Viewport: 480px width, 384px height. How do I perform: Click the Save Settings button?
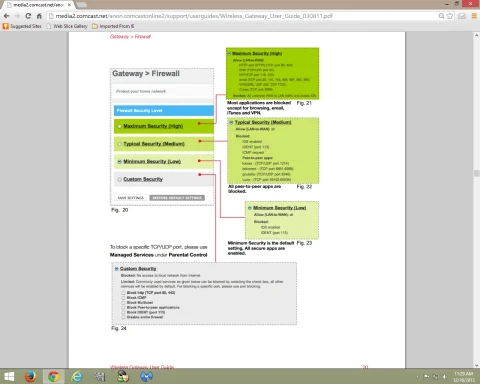pos(131,198)
